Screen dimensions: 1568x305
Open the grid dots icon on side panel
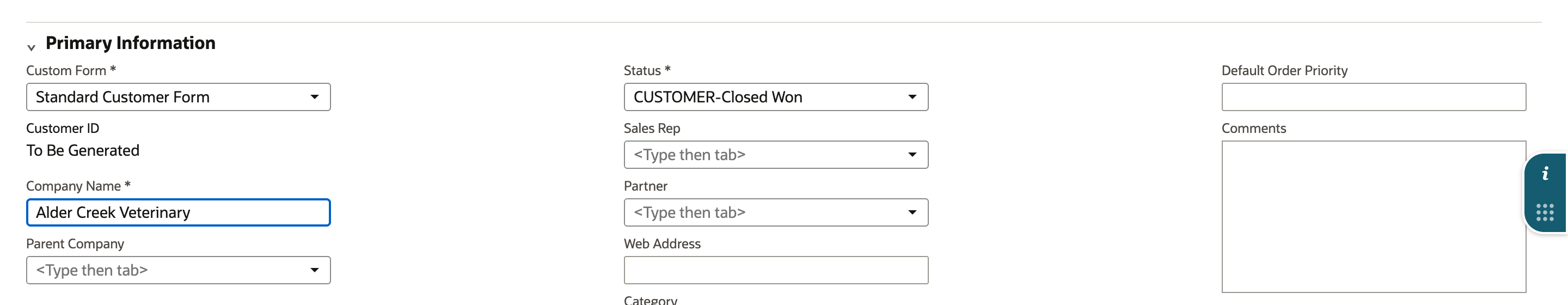coord(1545,212)
